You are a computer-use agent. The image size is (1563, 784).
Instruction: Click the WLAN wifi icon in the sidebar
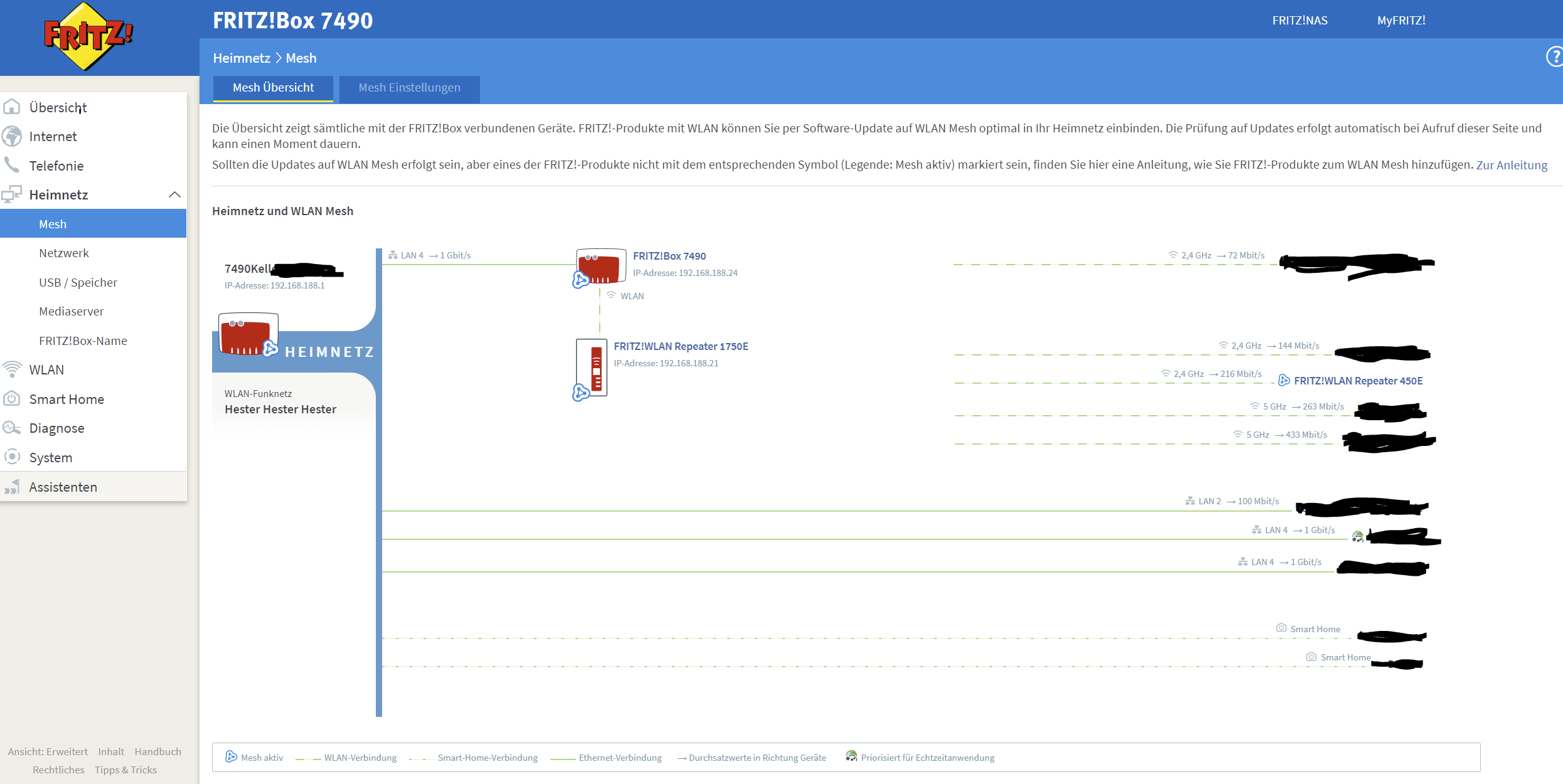(x=12, y=369)
